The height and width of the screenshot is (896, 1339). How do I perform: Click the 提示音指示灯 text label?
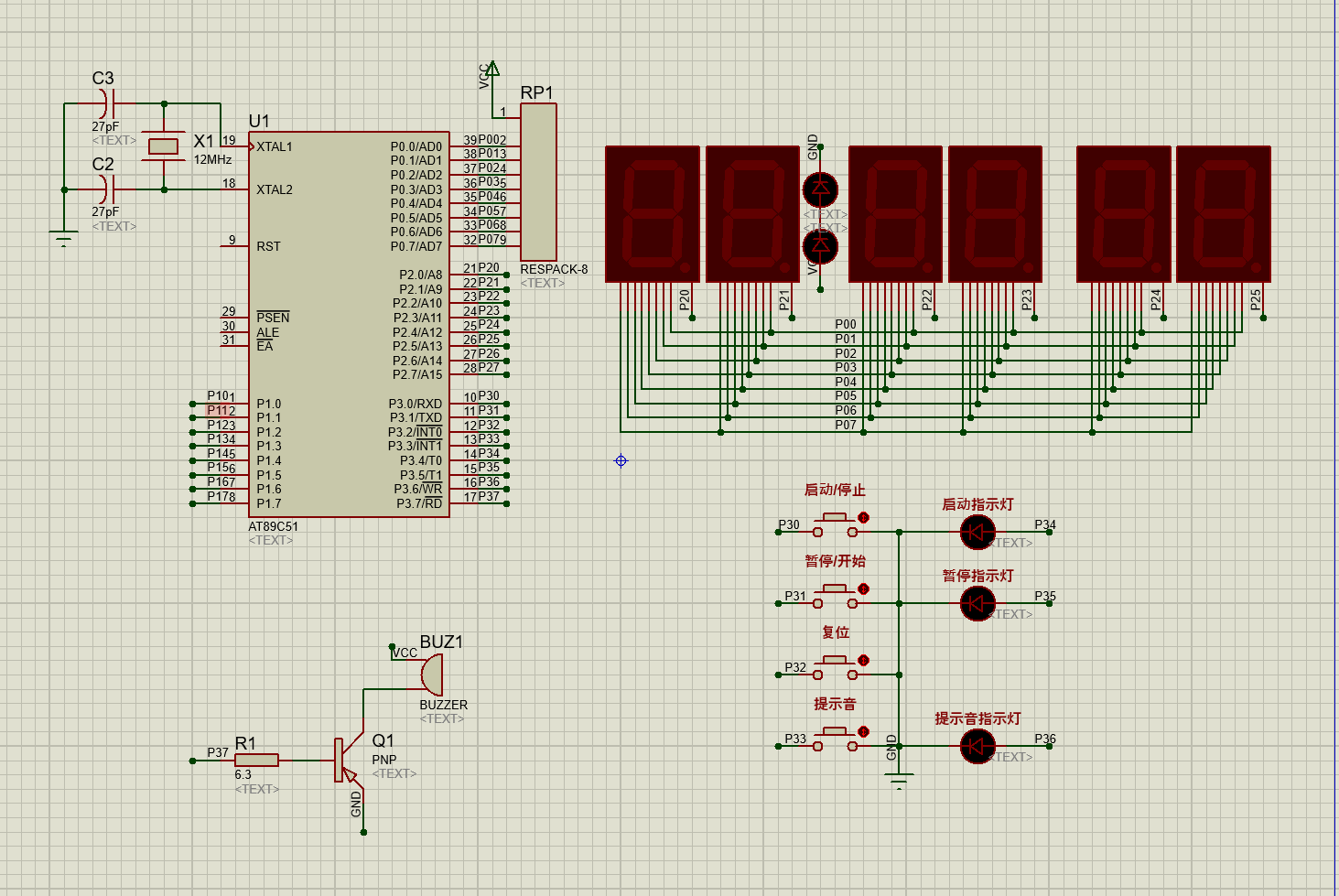pyautogui.click(x=977, y=718)
